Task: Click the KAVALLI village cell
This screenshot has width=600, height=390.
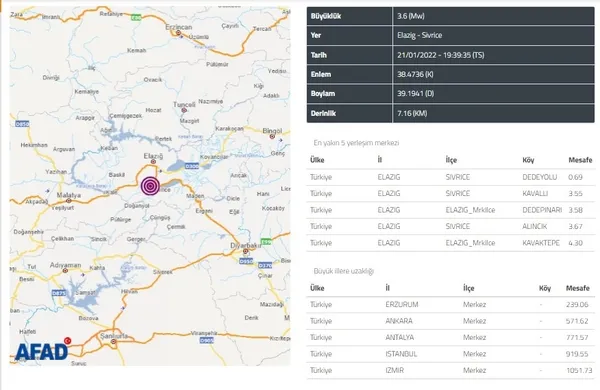Action: pyautogui.click(x=535, y=194)
